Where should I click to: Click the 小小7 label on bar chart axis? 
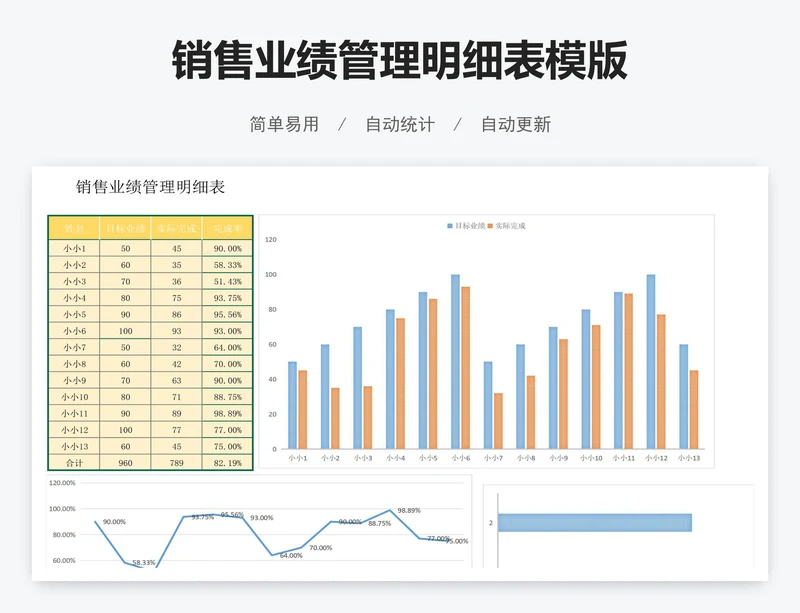[493, 458]
